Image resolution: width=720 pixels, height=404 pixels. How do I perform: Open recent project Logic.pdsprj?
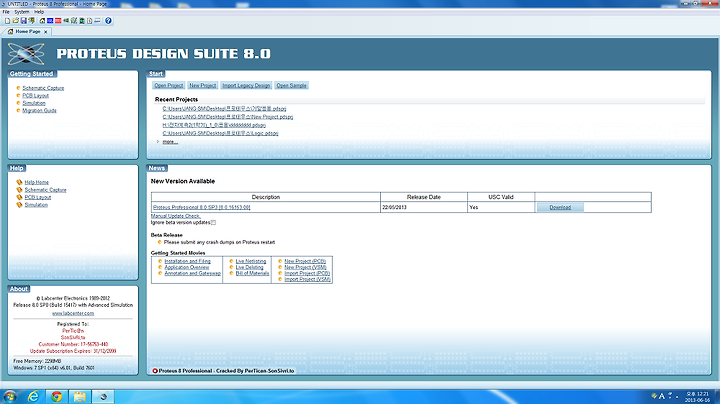(220, 133)
